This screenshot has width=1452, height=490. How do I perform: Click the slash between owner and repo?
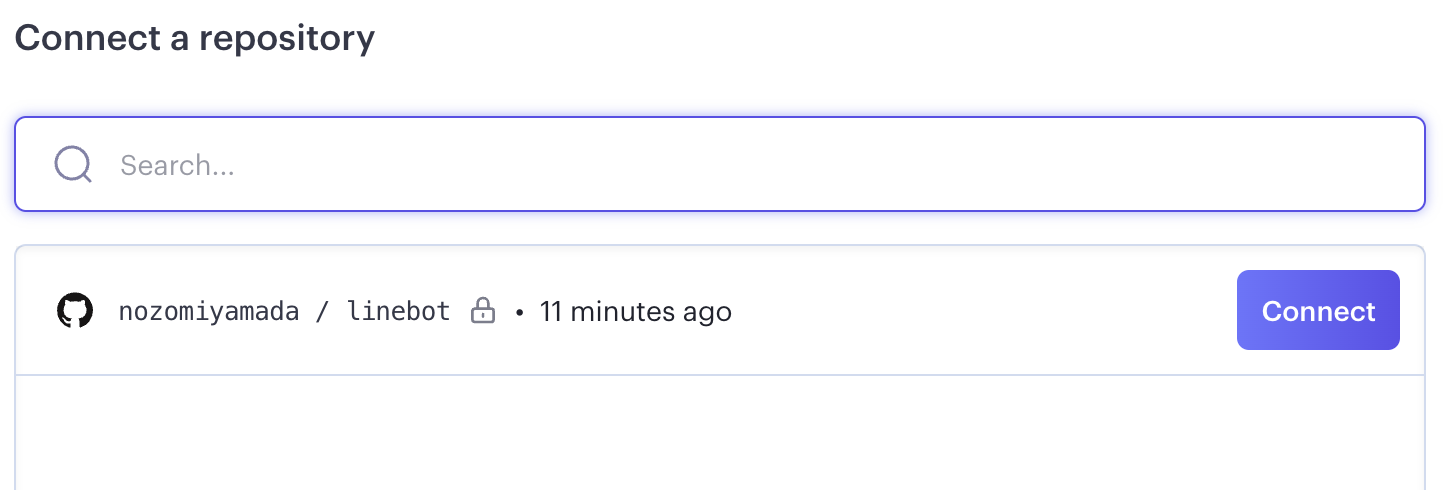(x=323, y=311)
